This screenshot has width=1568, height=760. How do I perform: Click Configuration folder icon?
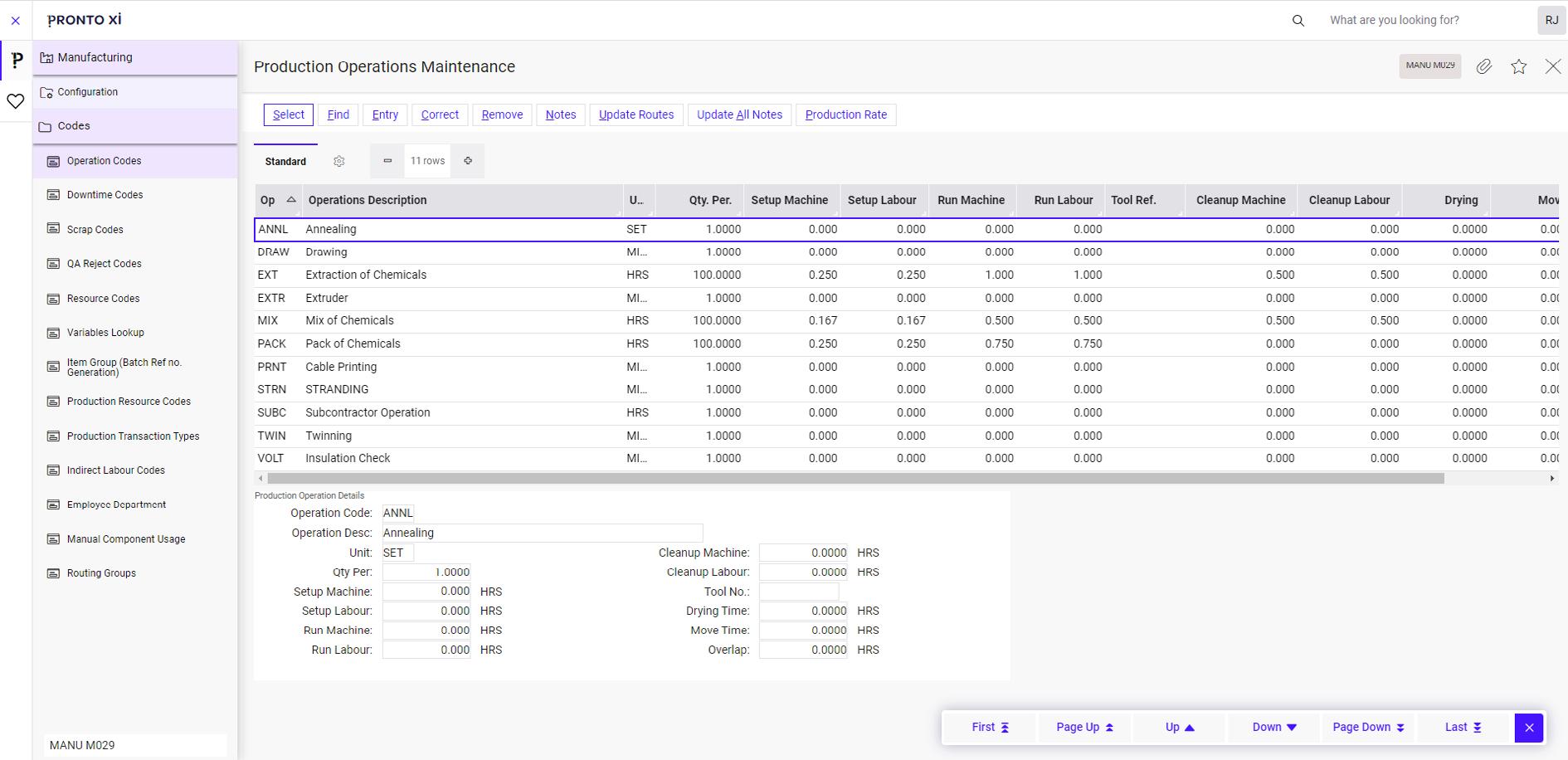pos(46,92)
